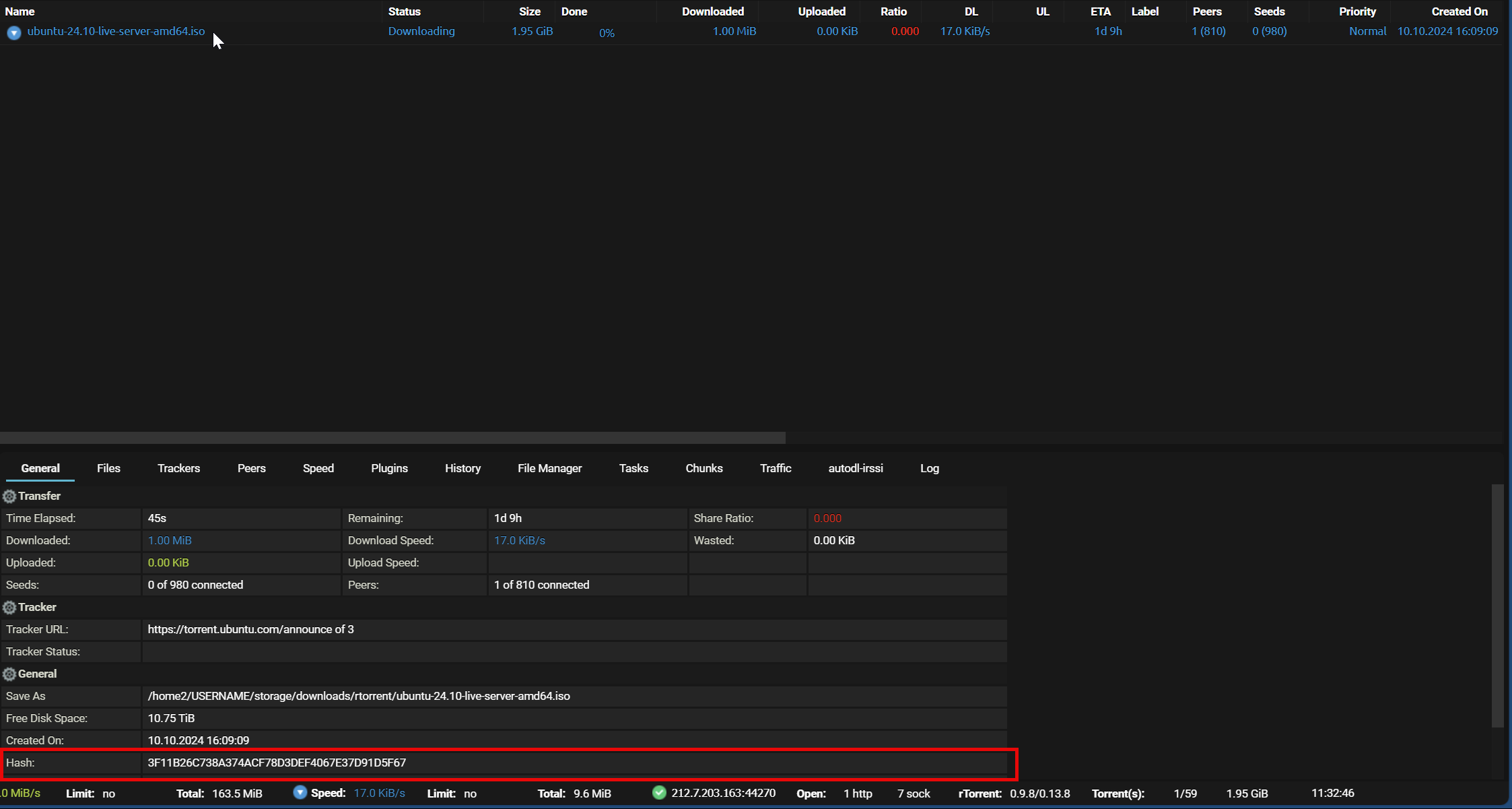Open the Chunks tab
Viewport: 1512px width, 809px height.
pos(703,468)
